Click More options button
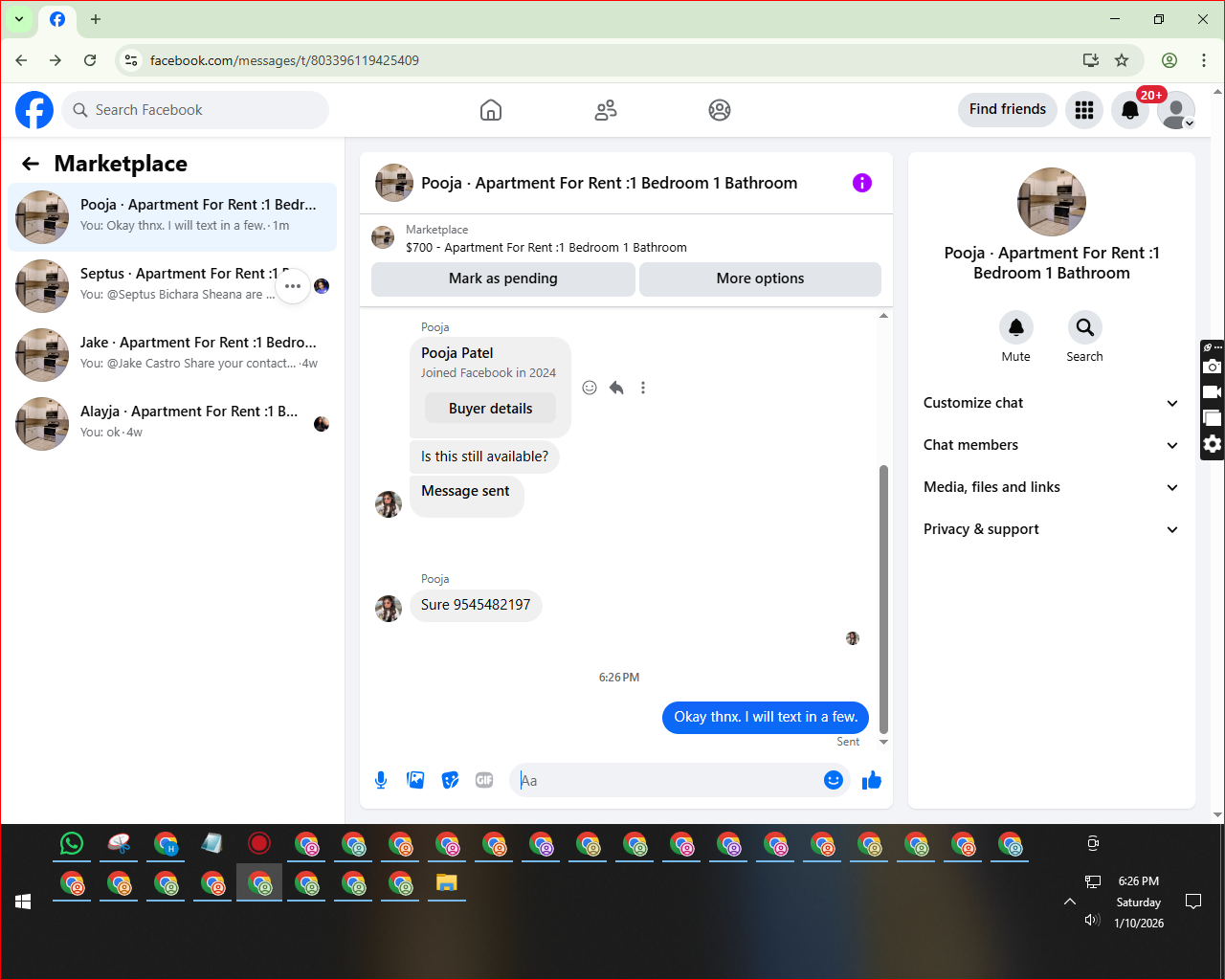 click(760, 278)
